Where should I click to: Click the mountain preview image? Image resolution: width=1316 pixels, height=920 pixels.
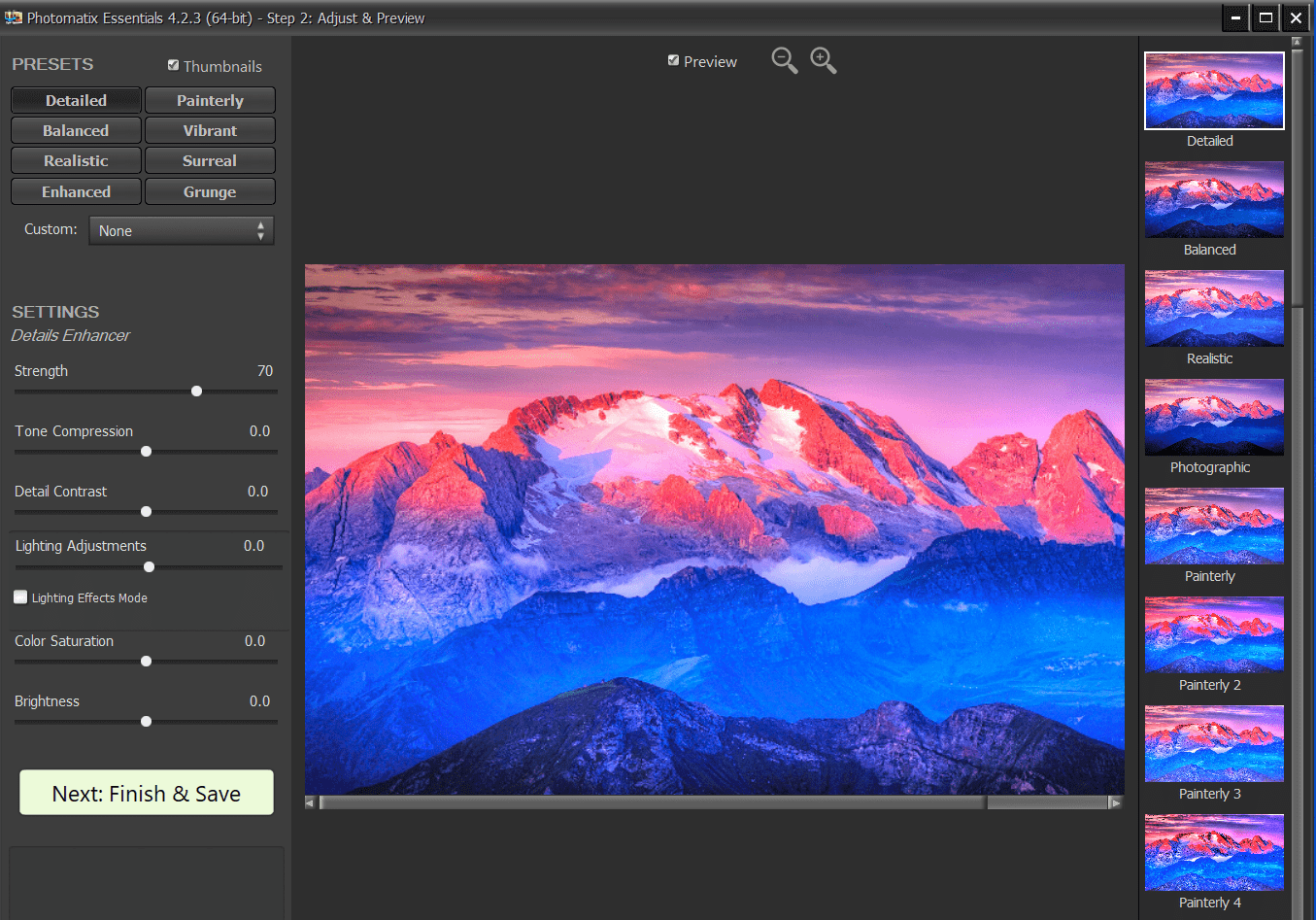(715, 529)
